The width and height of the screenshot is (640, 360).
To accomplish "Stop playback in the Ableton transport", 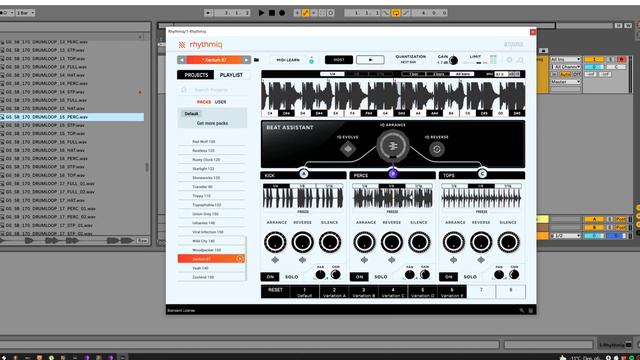I will coord(272,13).
